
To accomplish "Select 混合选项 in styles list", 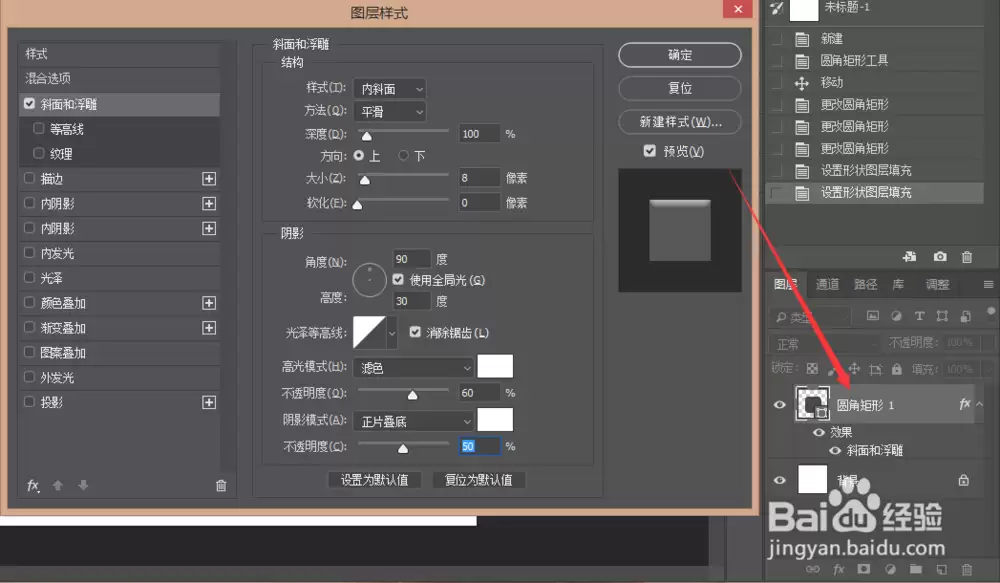I will [120, 78].
